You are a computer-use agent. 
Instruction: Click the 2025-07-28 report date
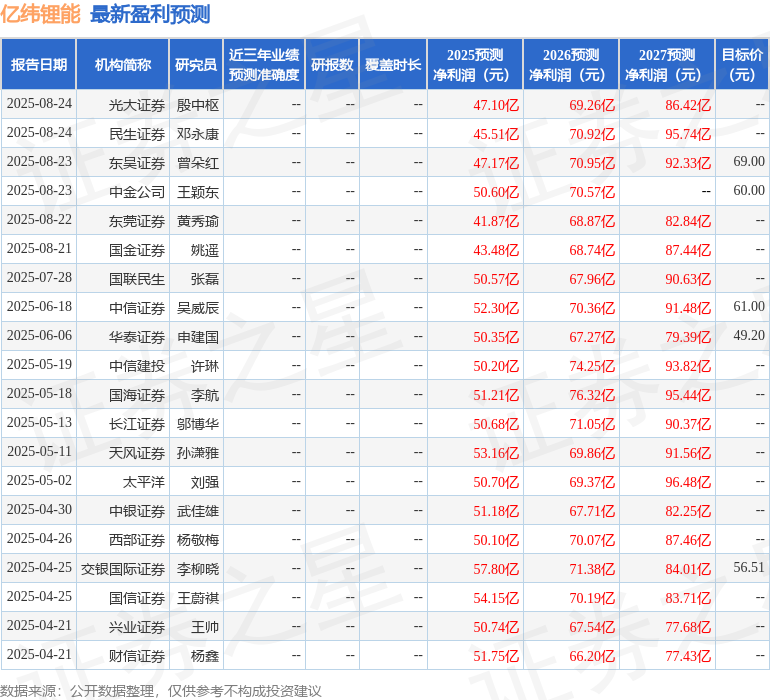pyautogui.click(x=39, y=277)
